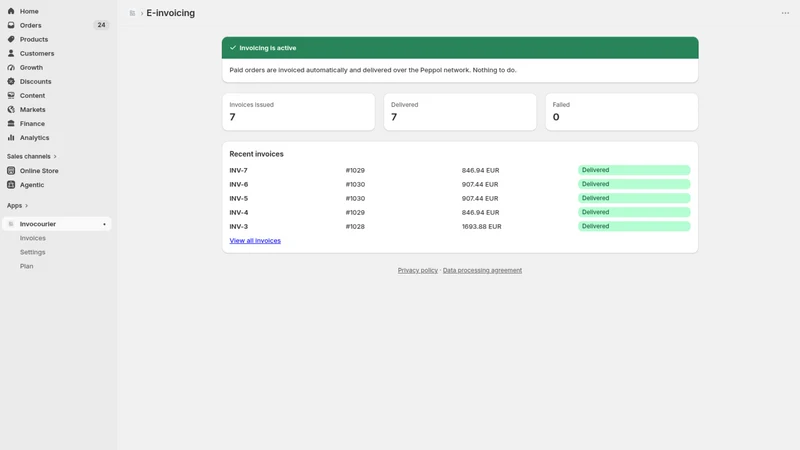Open the Privacy policy link
Viewport: 800px width, 450px height.
tap(418, 270)
